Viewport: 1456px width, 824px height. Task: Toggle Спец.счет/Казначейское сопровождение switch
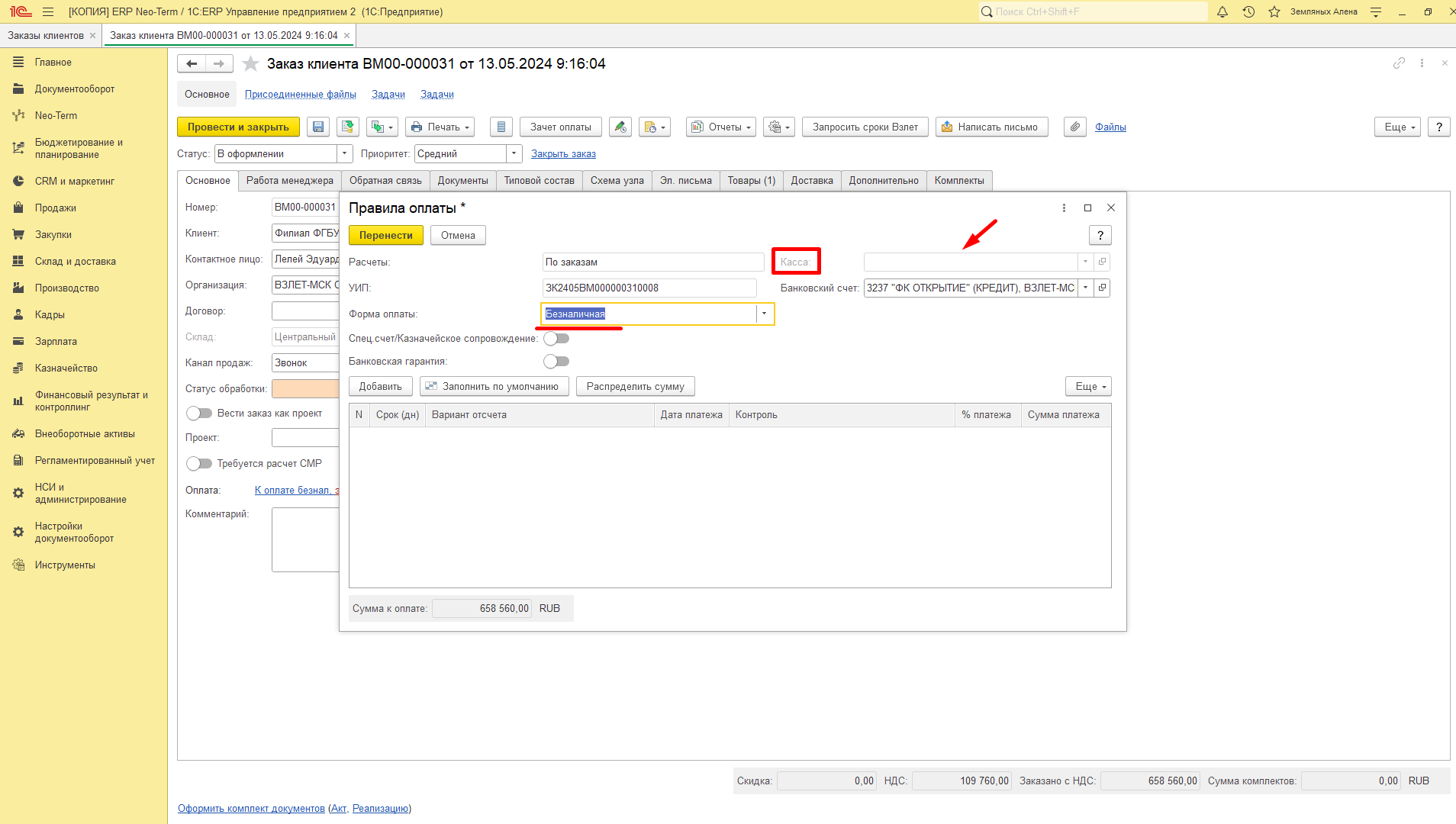pos(556,339)
